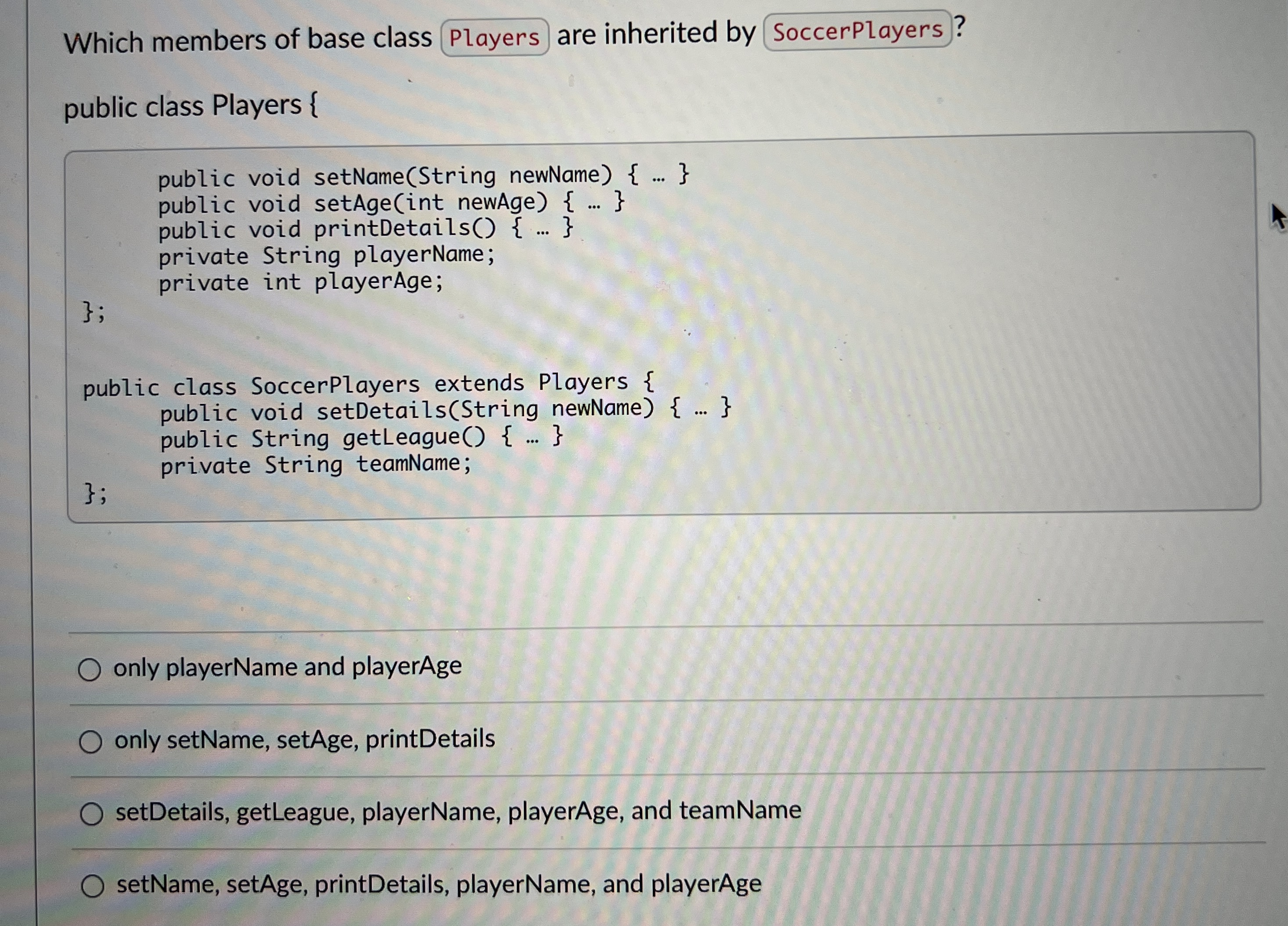Click the 'only setName, setAge, printDetails' answer text

pos(304,740)
